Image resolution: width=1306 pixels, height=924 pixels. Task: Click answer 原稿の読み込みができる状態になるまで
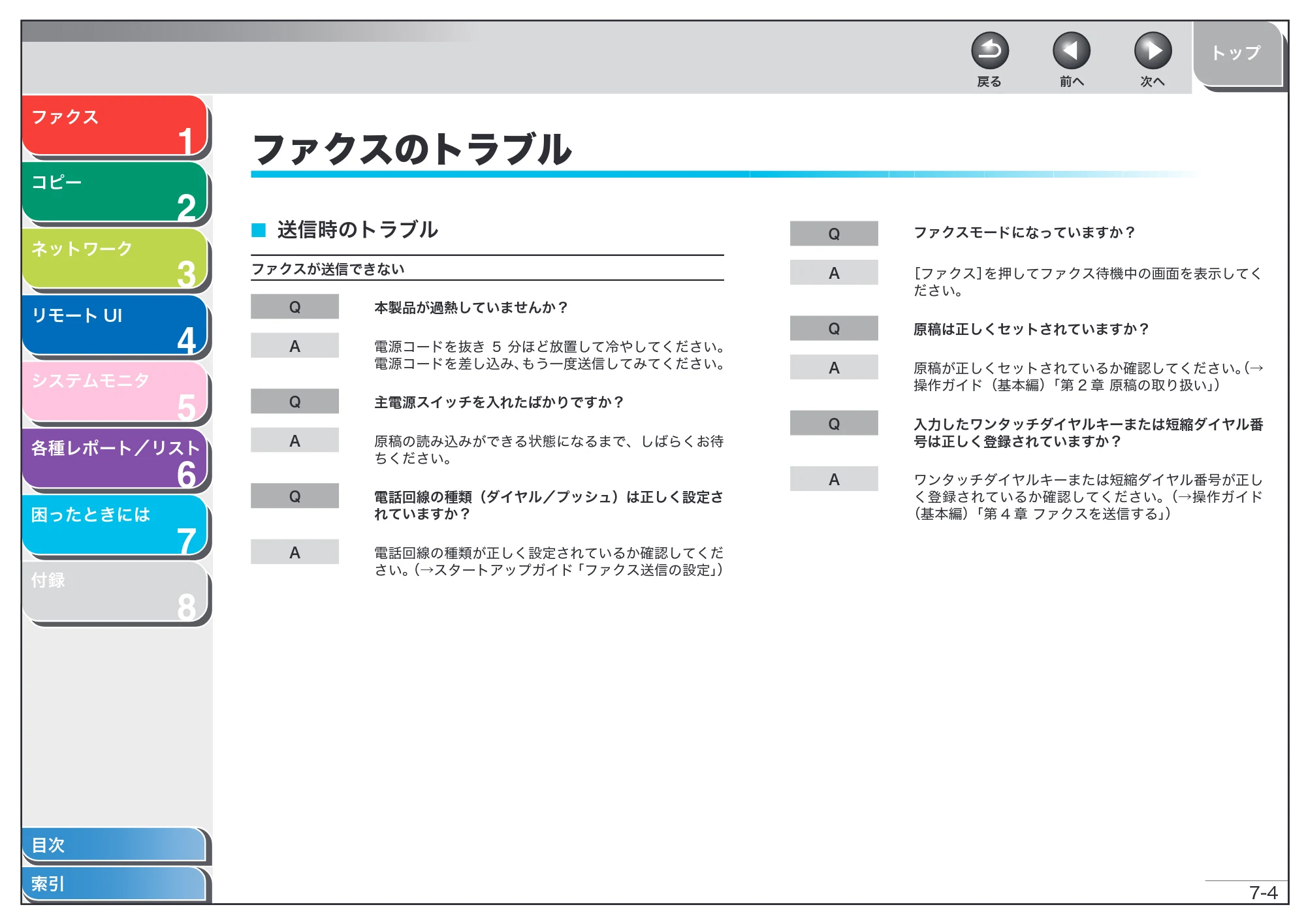[x=549, y=450]
